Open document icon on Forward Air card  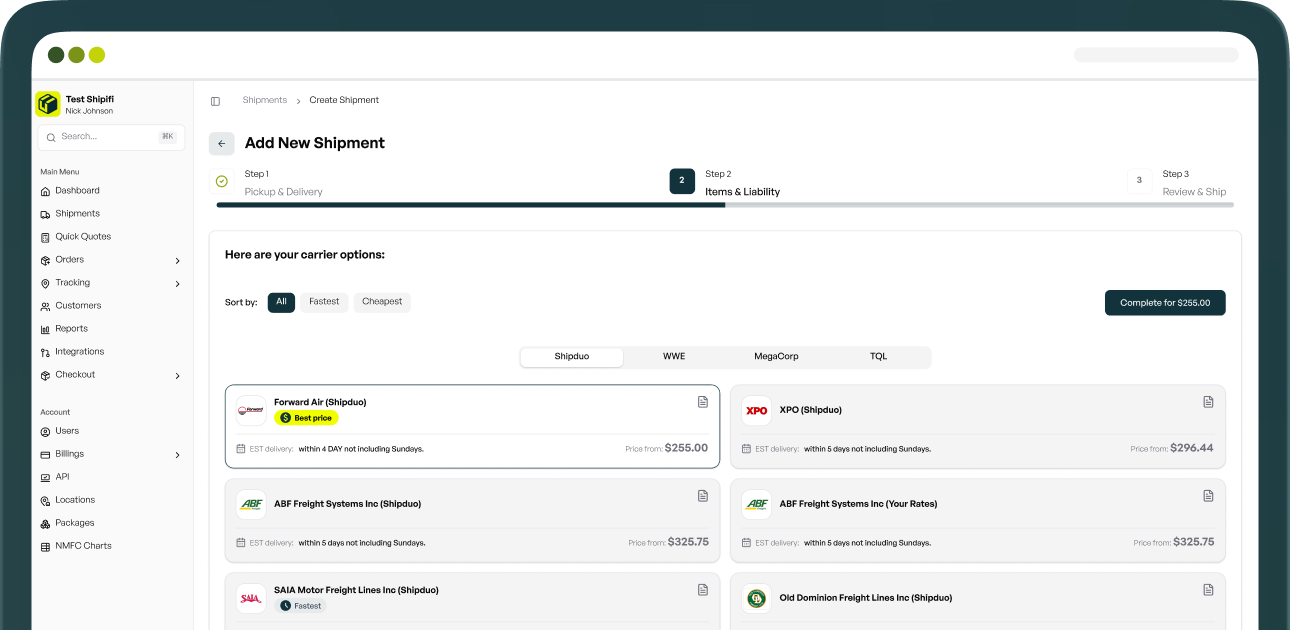click(x=703, y=402)
